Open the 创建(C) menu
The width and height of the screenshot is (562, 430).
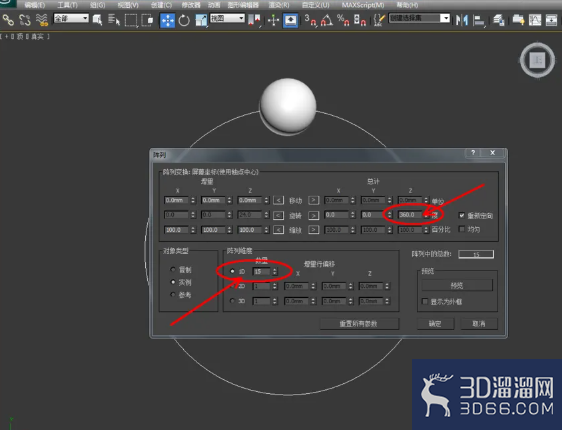coord(161,5)
